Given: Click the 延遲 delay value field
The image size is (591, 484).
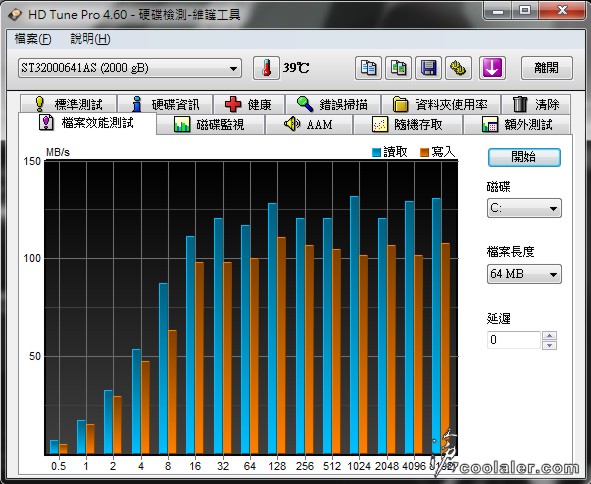Looking at the screenshot, I should 514,340.
